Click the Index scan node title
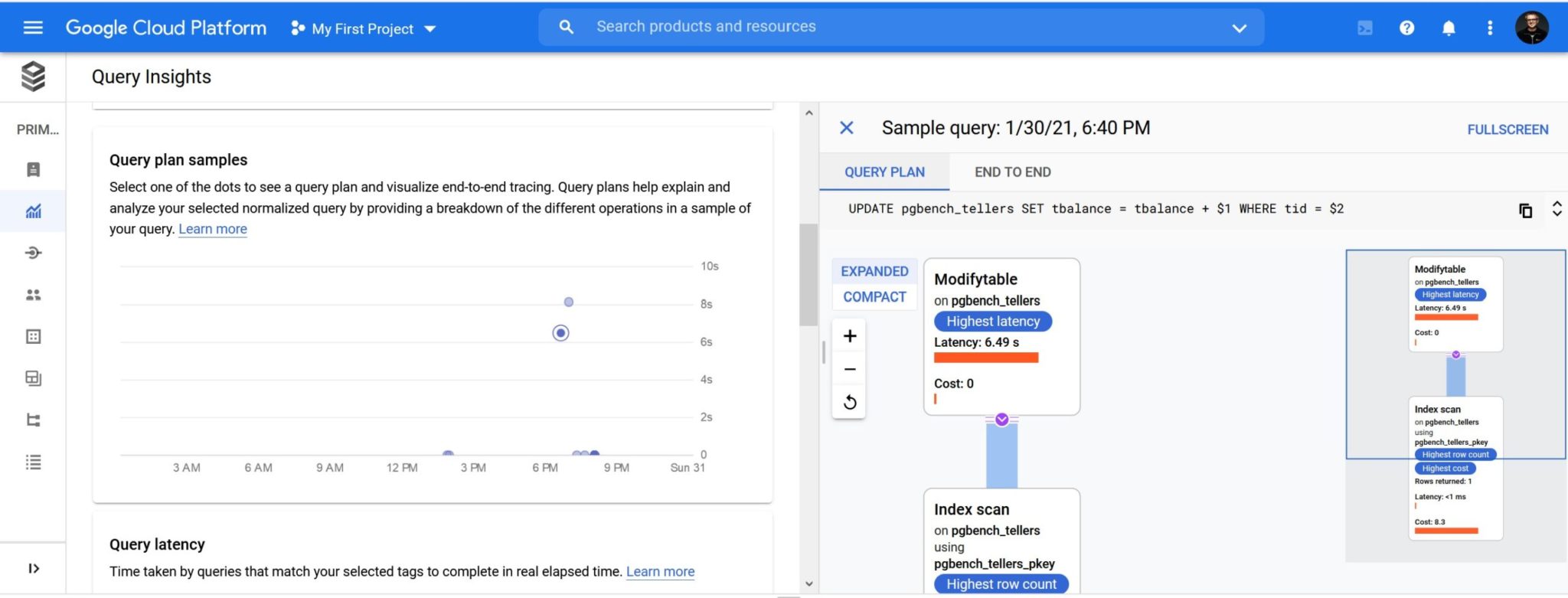 pyautogui.click(x=972, y=510)
